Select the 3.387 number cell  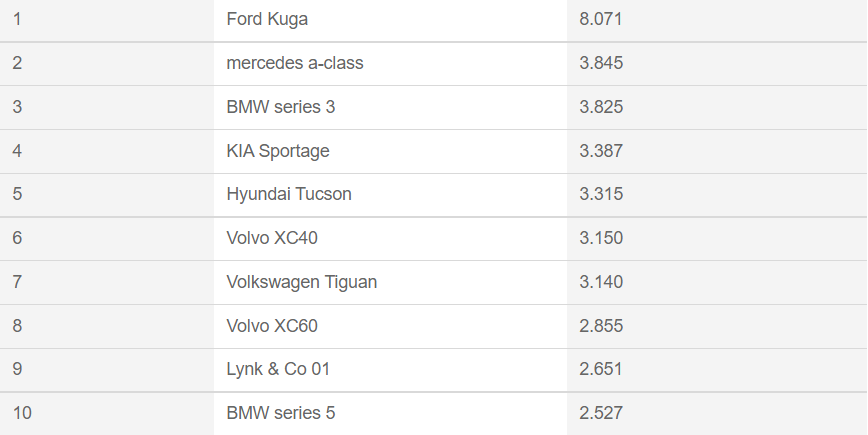pos(601,151)
